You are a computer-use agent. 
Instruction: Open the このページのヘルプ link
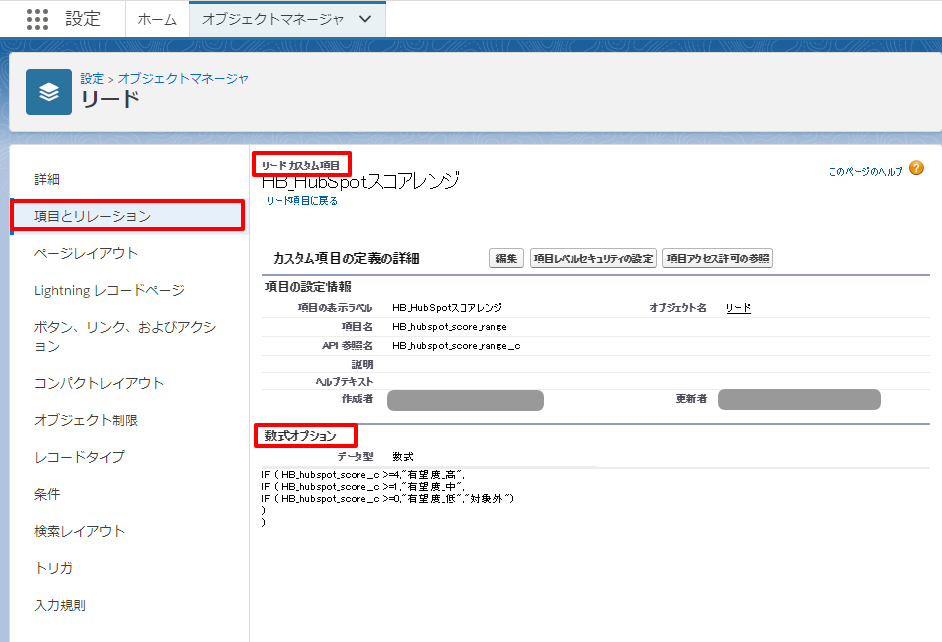[865, 172]
